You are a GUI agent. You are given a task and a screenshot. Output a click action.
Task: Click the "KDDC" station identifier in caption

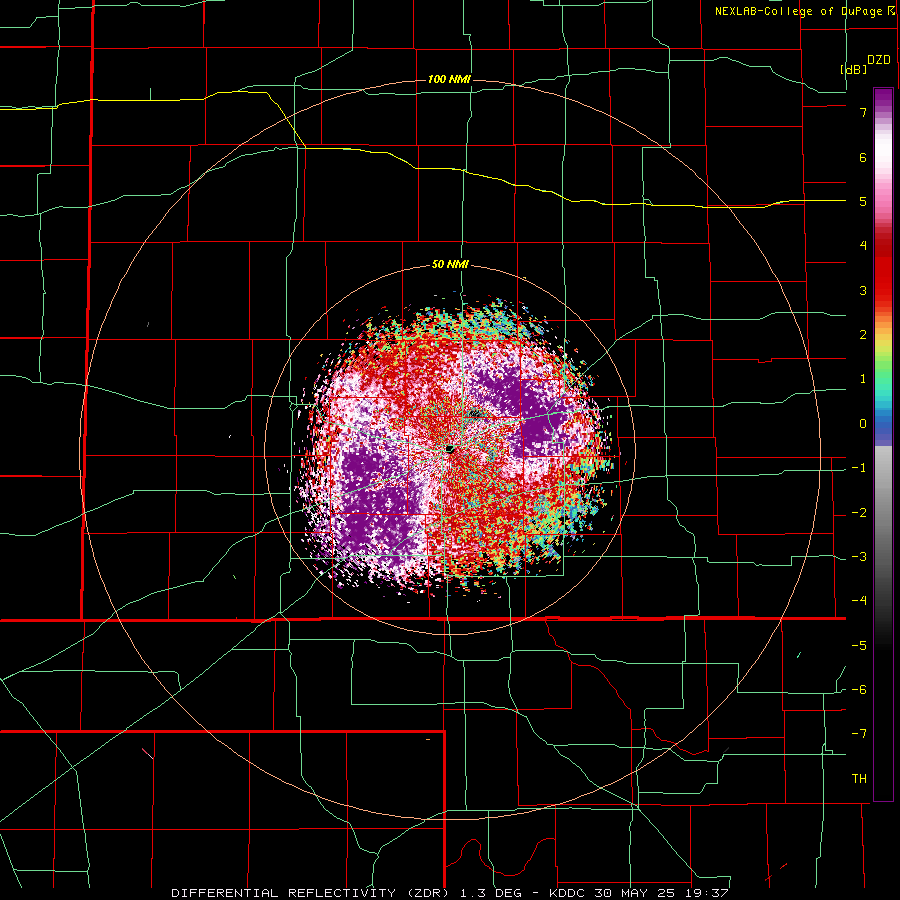(566, 893)
